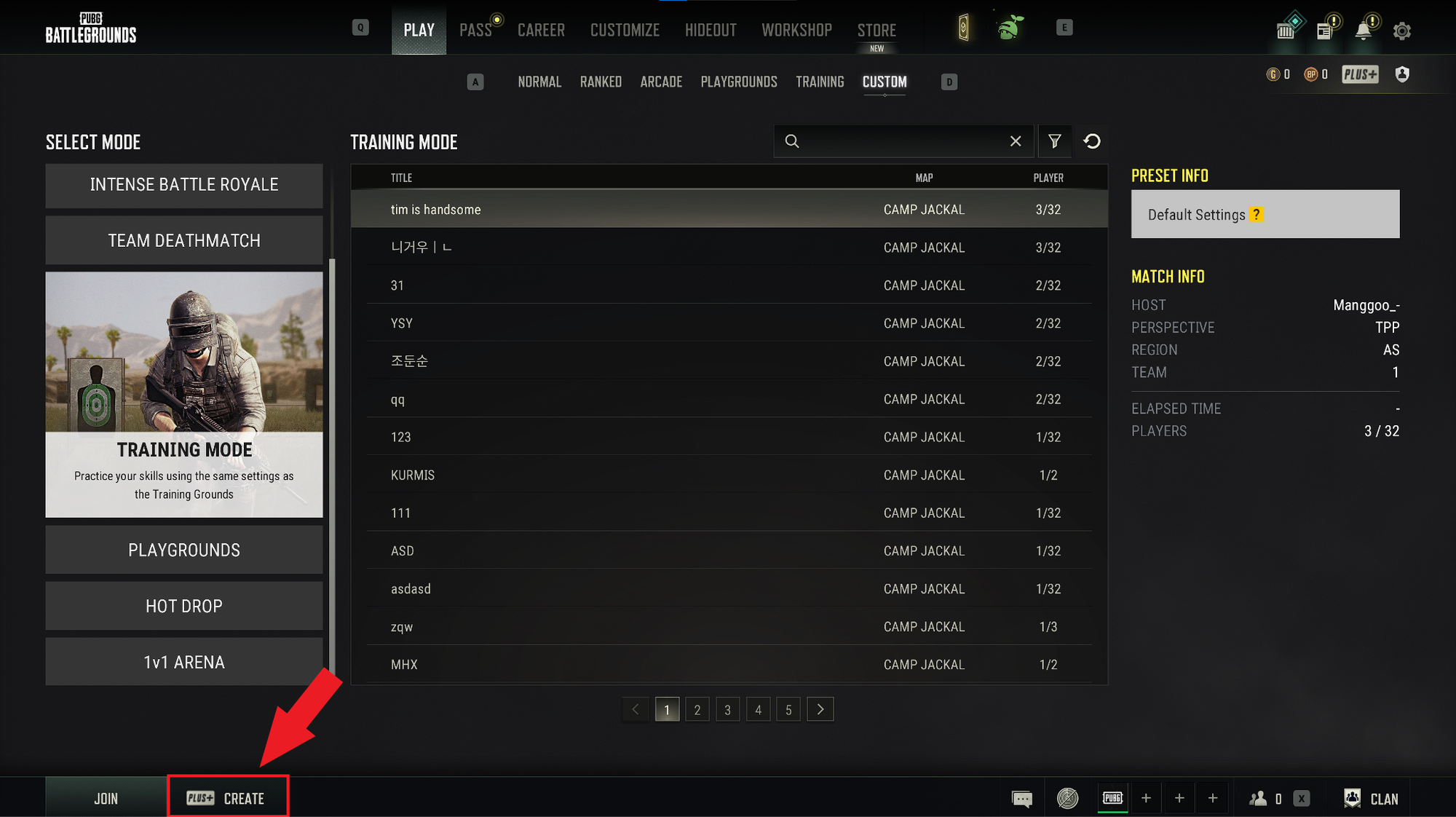Open the CLAN menu
The width and height of the screenshot is (1456, 817).
pos(1372,799)
